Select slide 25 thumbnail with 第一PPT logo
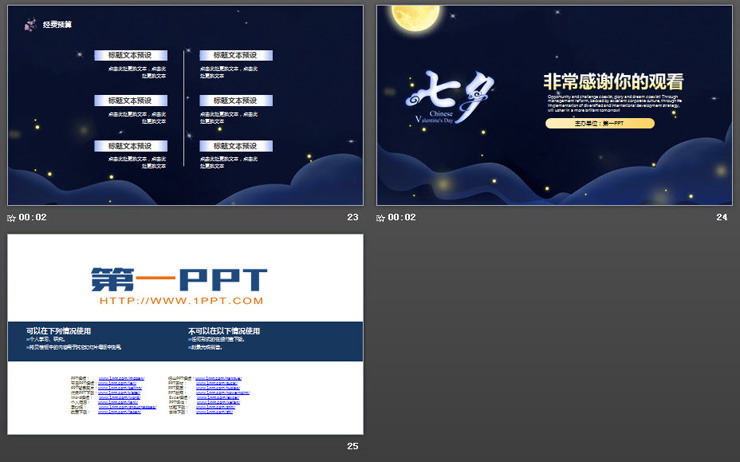This screenshot has width=740, height=462. point(185,334)
